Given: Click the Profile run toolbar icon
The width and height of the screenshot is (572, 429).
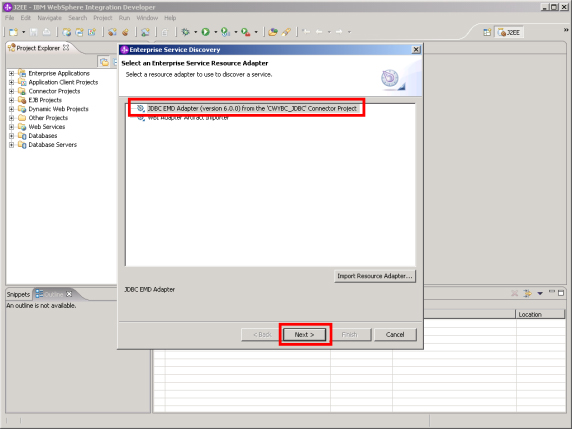Looking at the screenshot, I should pos(225,32).
